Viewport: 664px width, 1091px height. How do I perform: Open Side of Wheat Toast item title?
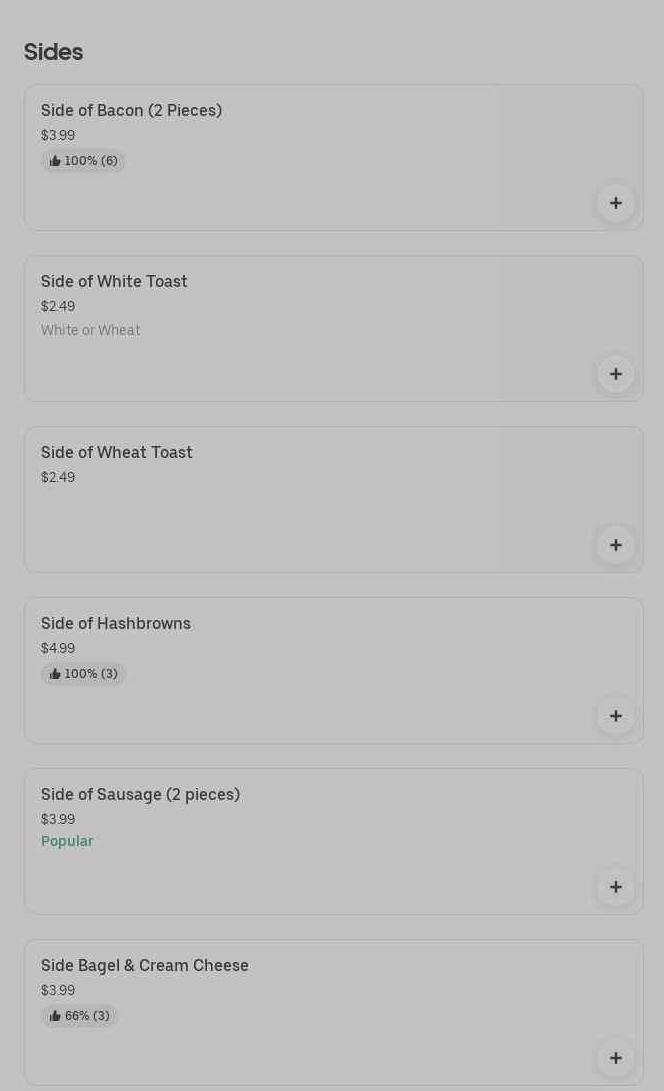tap(116, 453)
